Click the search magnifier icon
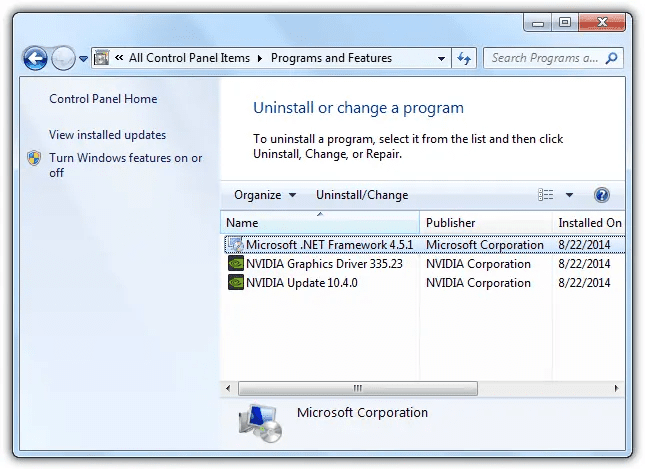Image resolution: width=645 pixels, height=469 pixels. [x=612, y=58]
